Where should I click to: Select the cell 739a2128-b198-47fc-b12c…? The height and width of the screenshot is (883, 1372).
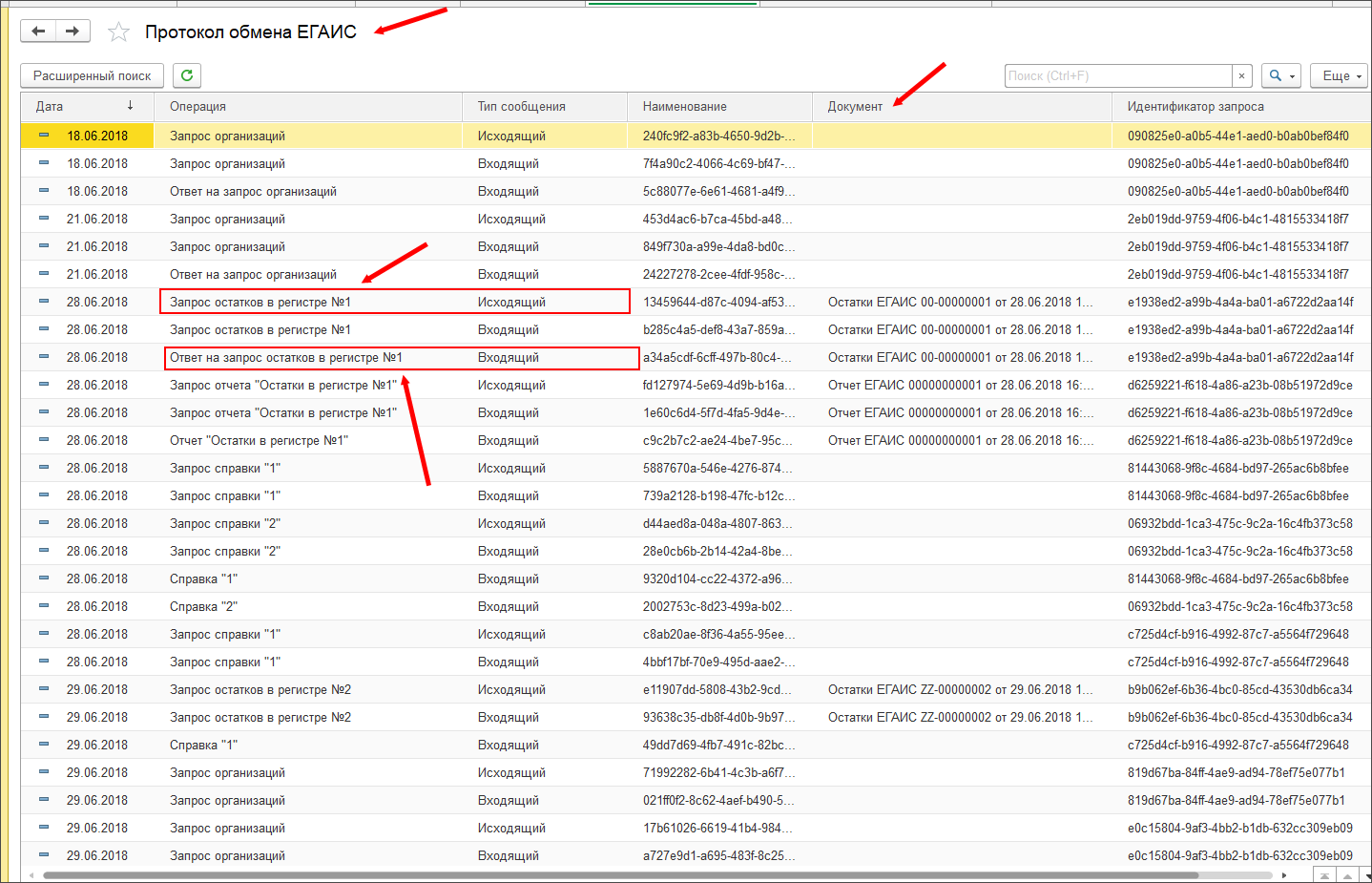pos(719,495)
